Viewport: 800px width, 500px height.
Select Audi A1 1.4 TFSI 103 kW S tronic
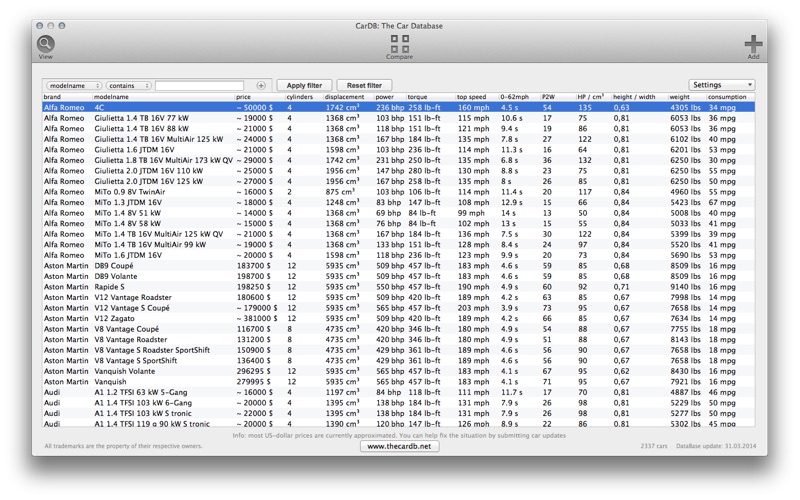click(398, 413)
